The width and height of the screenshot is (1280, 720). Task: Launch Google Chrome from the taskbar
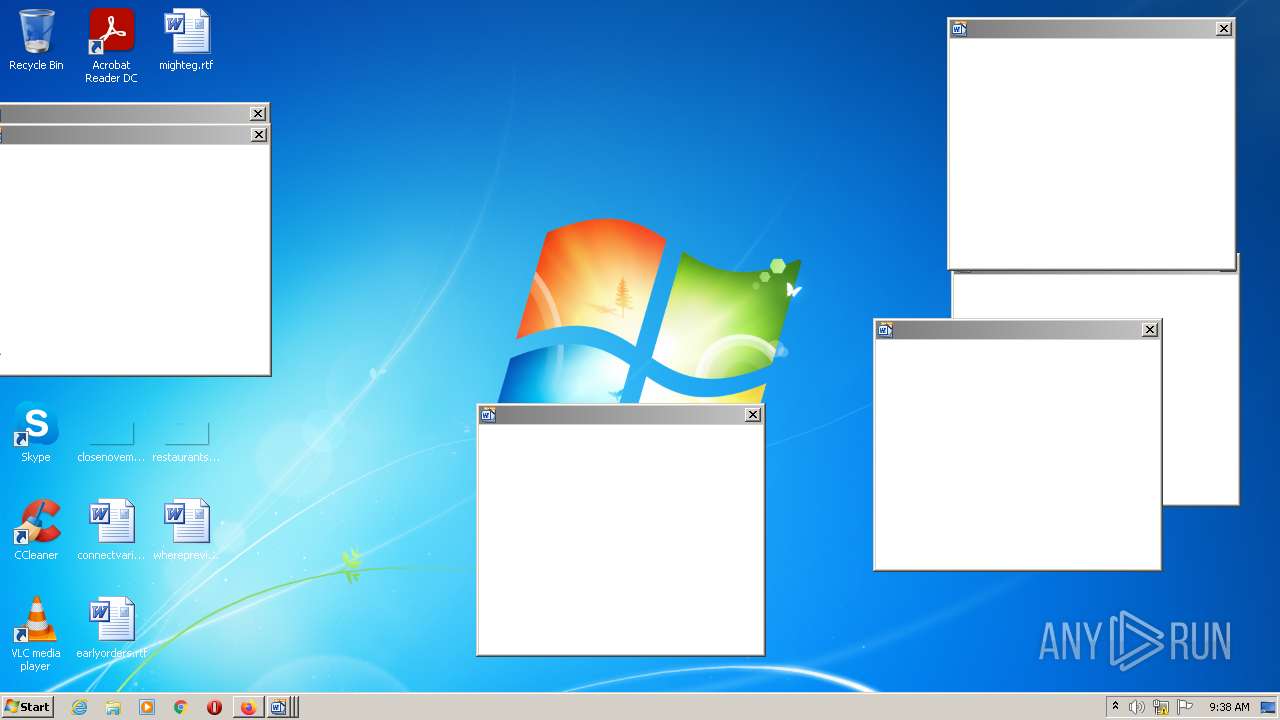tap(181, 707)
